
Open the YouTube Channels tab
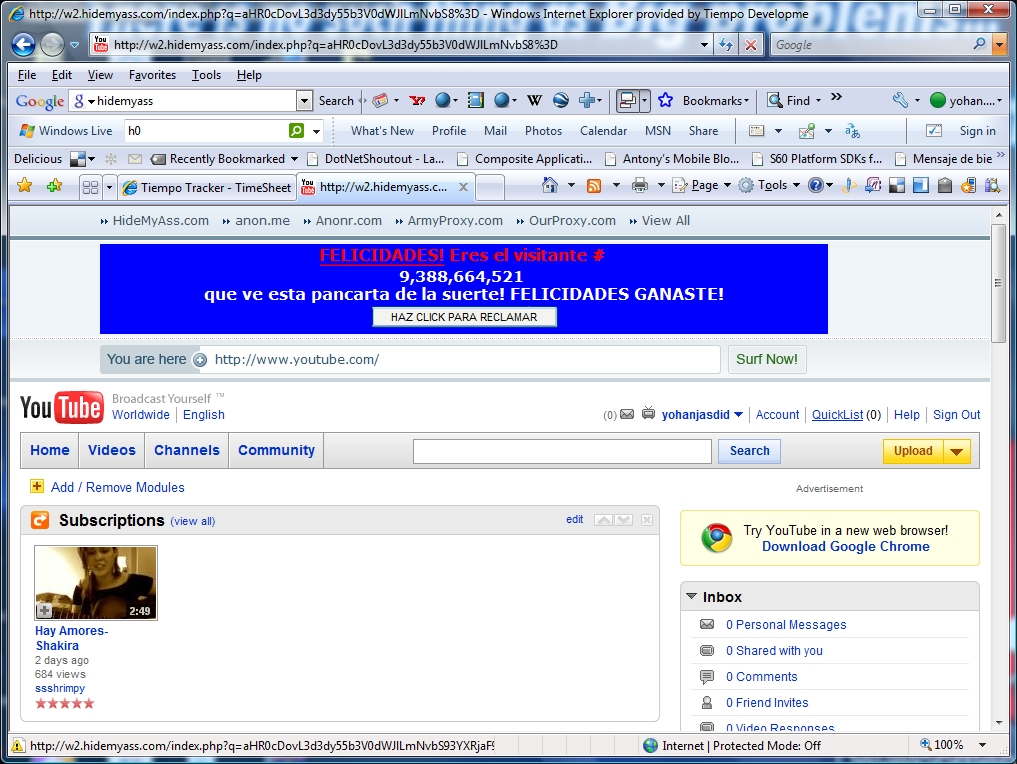pyautogui.click(x=187, y=450)
